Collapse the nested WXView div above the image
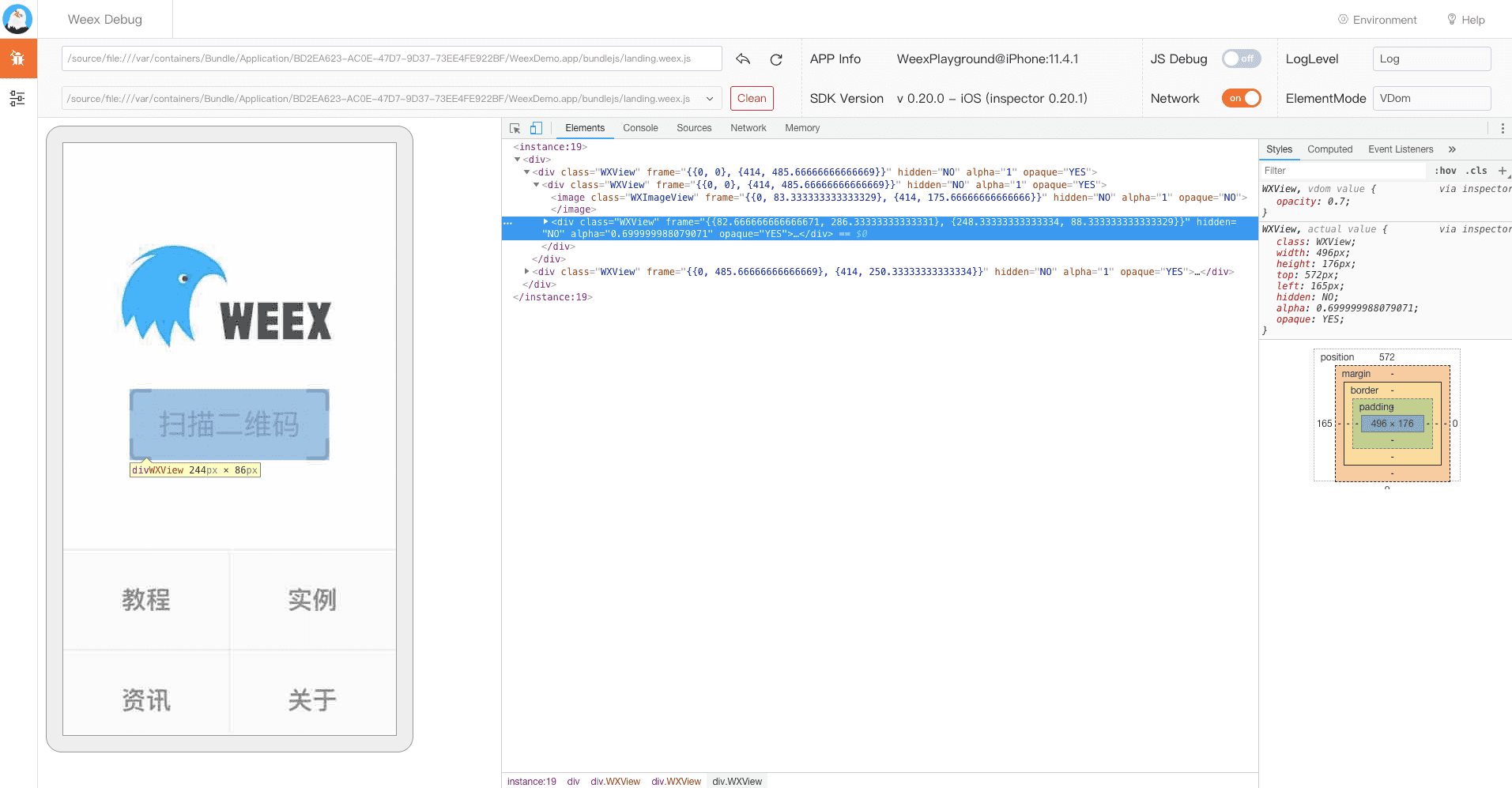The height and width of the screenshot is (788, 1512). point(537,185)
